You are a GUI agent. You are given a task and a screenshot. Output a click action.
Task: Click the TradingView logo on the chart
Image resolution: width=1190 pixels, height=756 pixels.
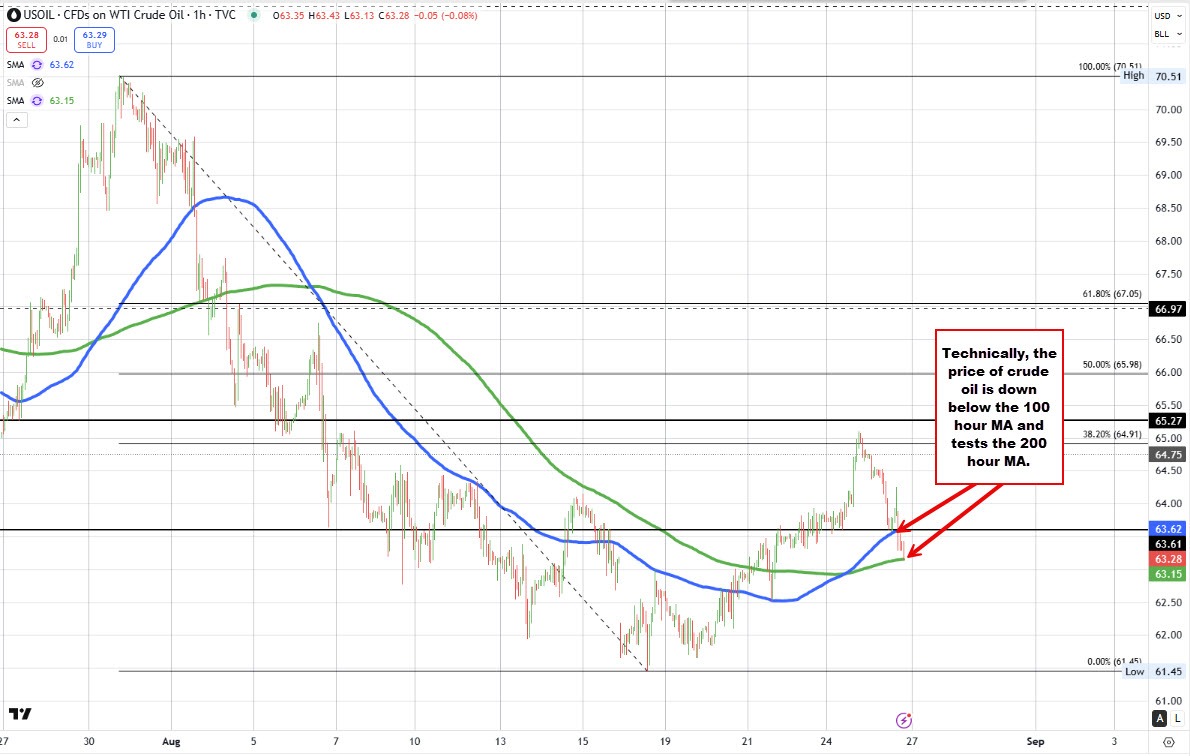tap(20, 713)
